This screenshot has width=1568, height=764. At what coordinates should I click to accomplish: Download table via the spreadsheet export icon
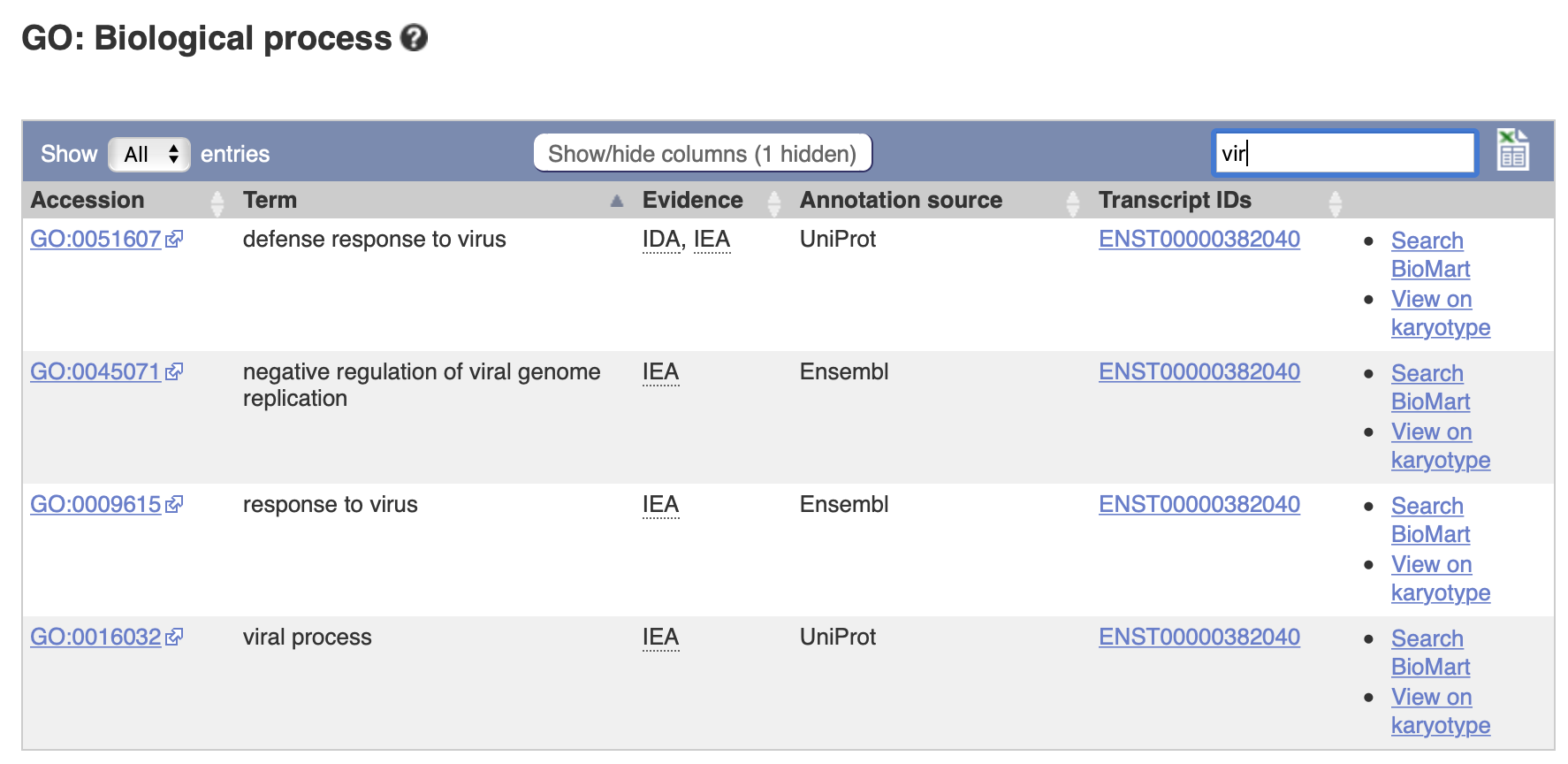(x=1512, y=149)
